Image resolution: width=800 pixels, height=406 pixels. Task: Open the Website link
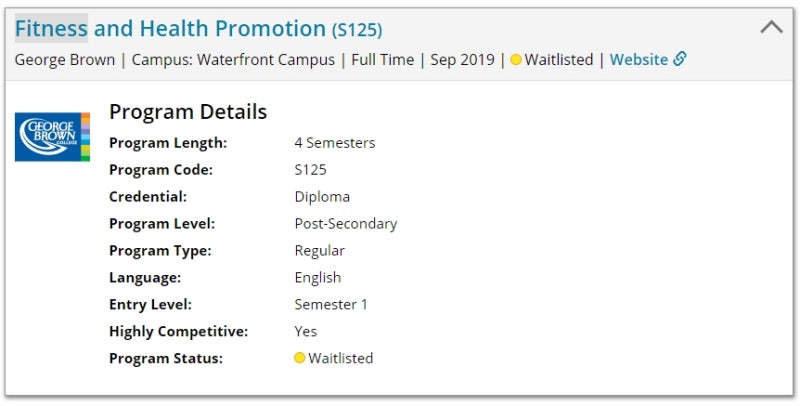(638, 60)
